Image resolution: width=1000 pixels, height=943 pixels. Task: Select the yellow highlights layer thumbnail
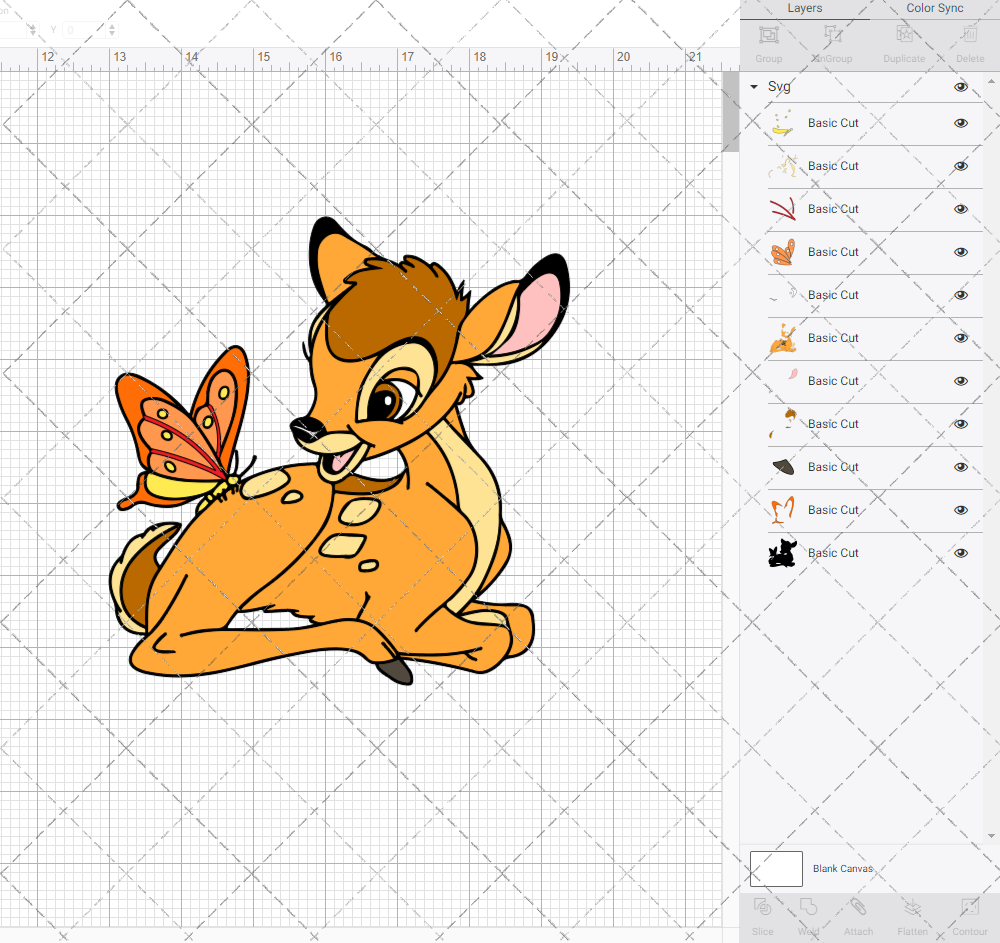(783, 123)
